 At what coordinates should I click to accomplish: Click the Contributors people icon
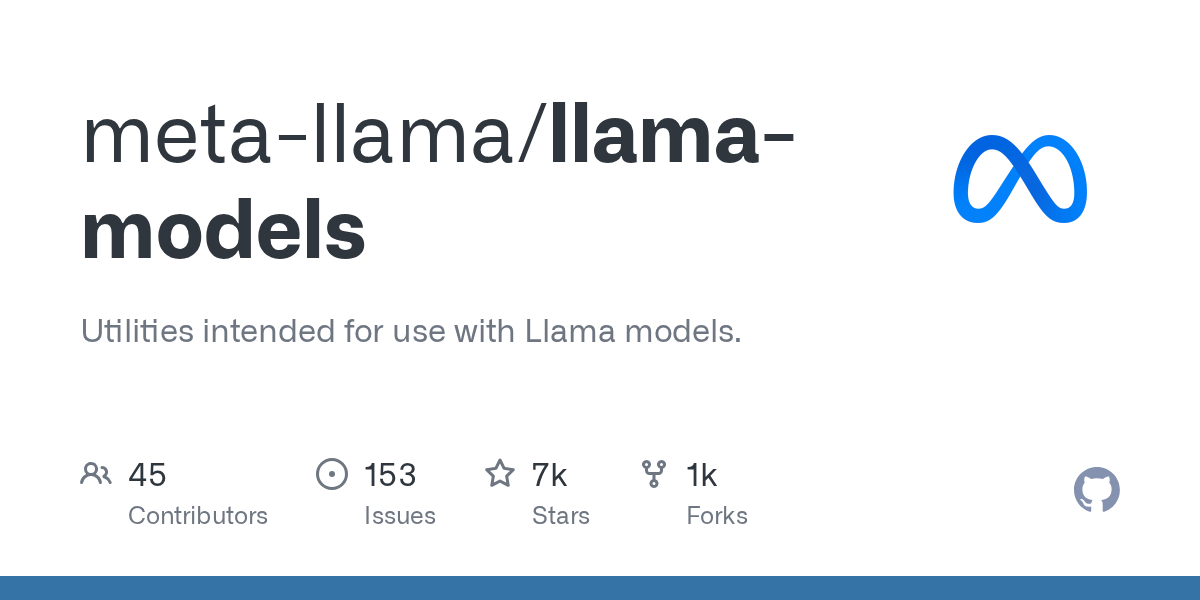96,474
